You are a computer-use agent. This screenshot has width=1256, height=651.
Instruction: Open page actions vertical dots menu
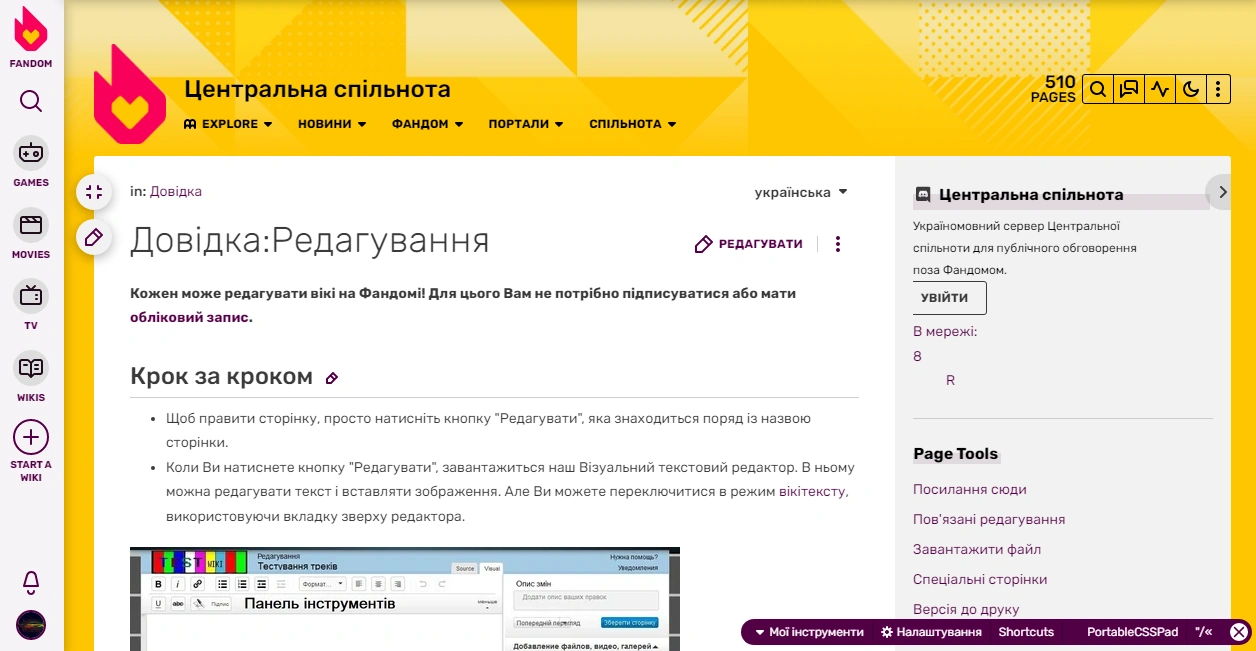point(838,244)
